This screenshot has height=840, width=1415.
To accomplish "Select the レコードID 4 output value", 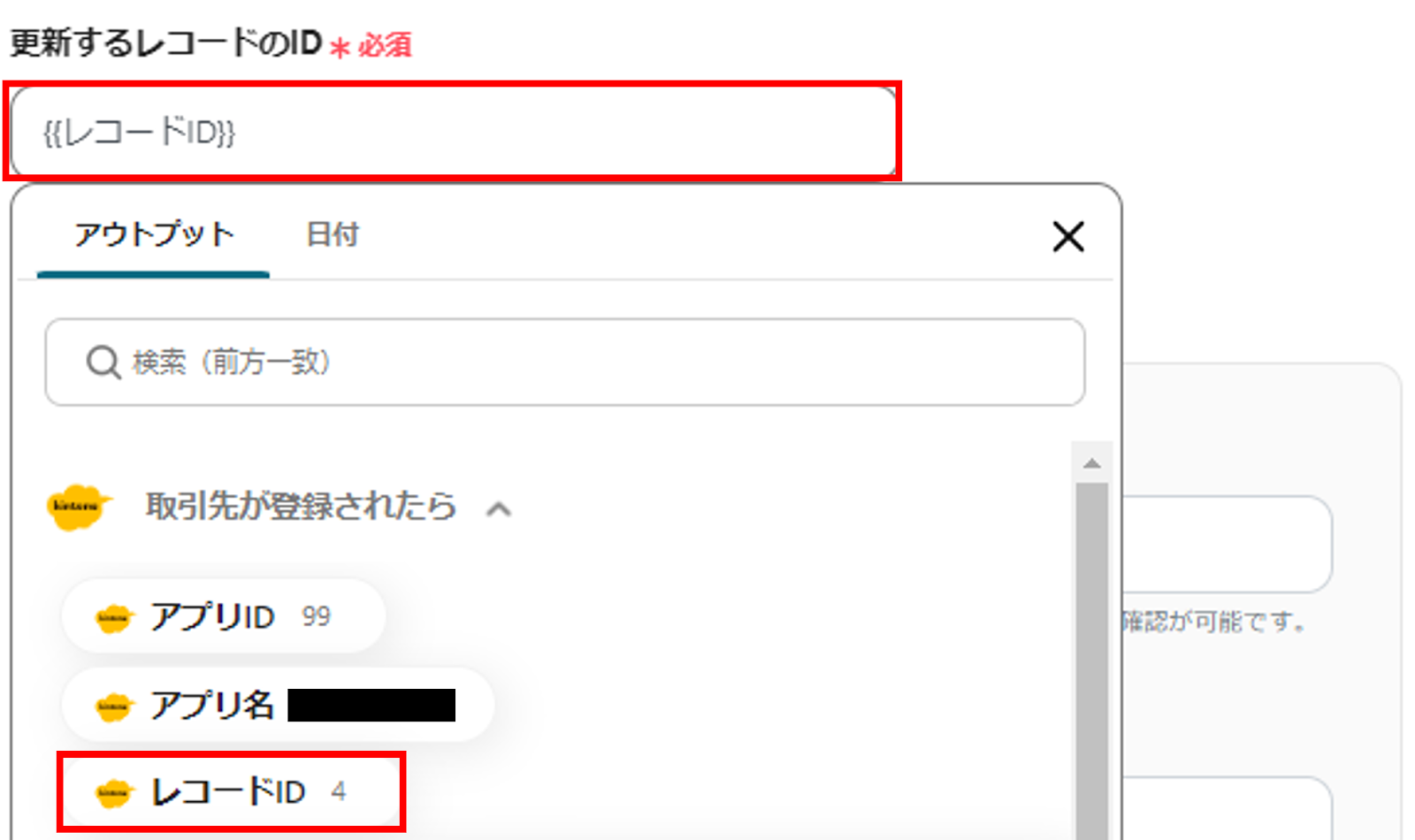I will [x=232, y=791].
